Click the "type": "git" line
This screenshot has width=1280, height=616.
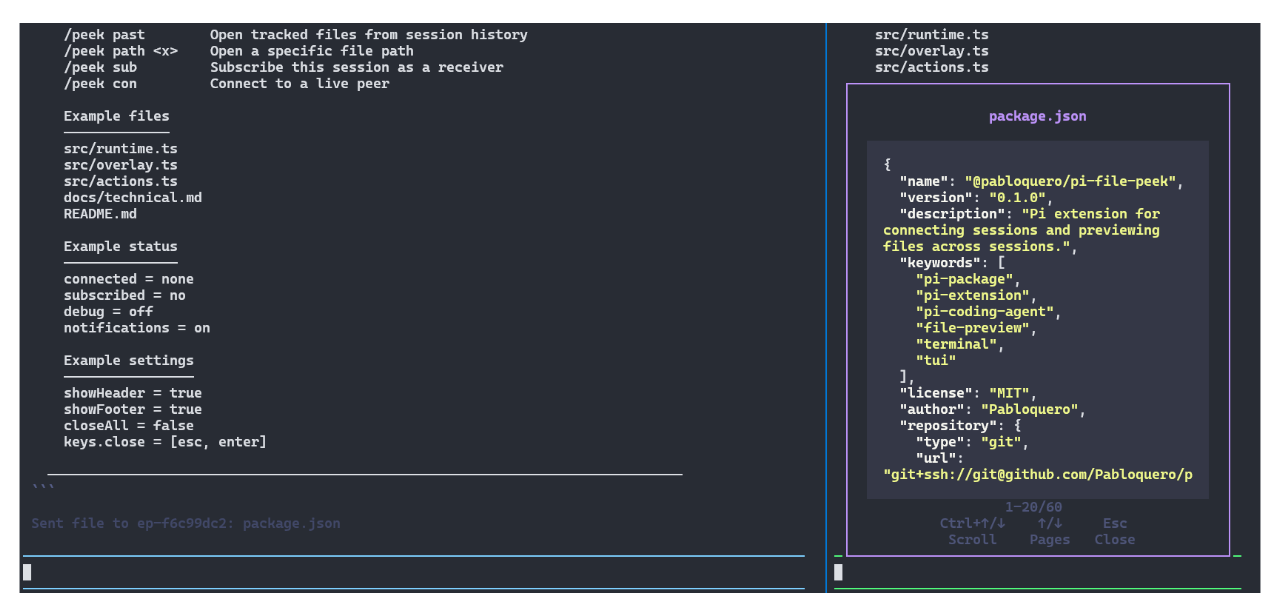tap(973, 441)
